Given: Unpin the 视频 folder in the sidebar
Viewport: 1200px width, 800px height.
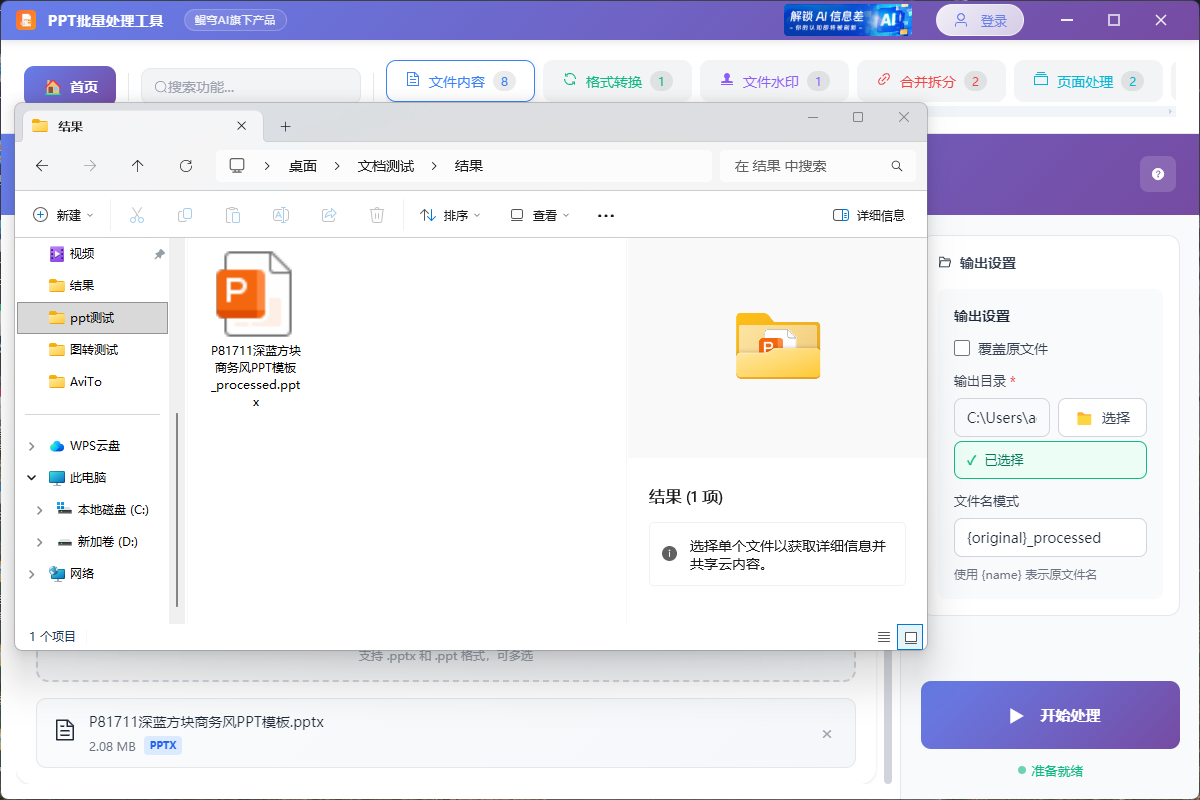Looking at the screenshot, I should point(158,254).
